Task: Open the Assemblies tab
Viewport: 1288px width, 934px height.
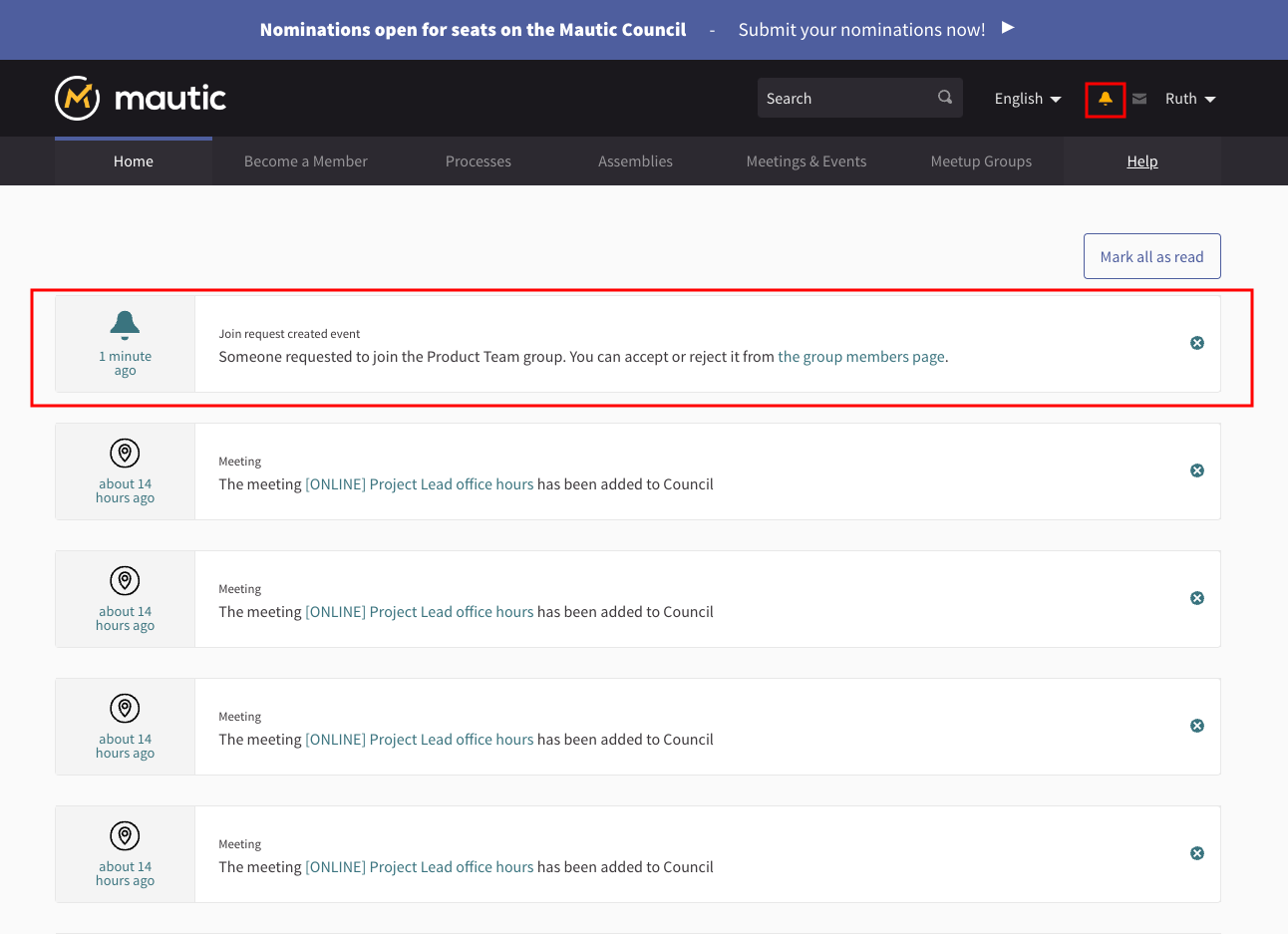Action: point(635,161)
